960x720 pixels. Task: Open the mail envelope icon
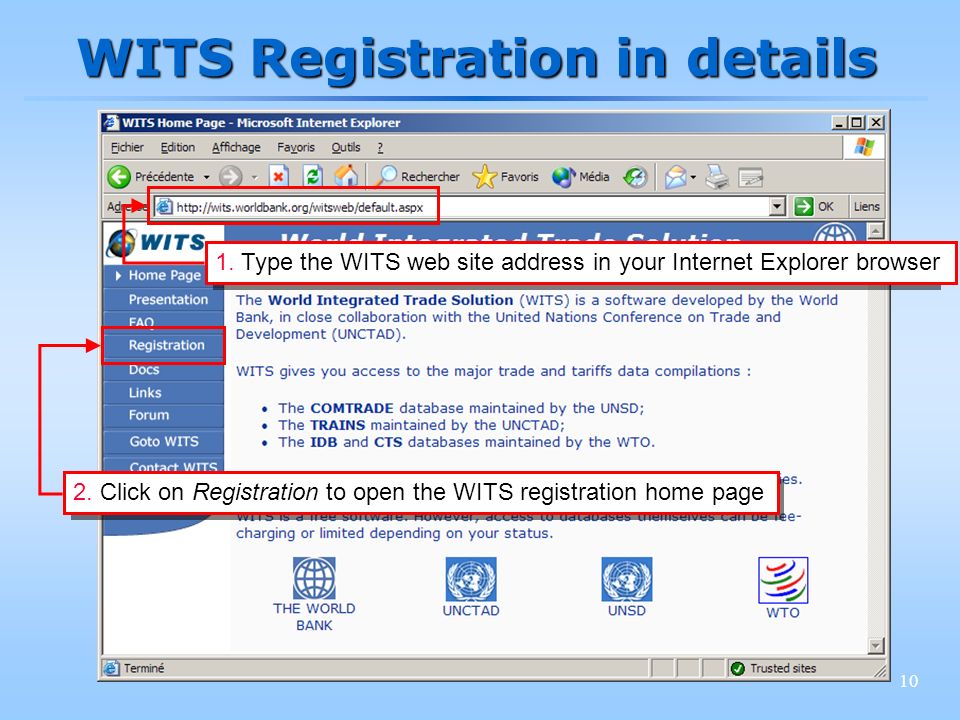(x=675, y=177)
